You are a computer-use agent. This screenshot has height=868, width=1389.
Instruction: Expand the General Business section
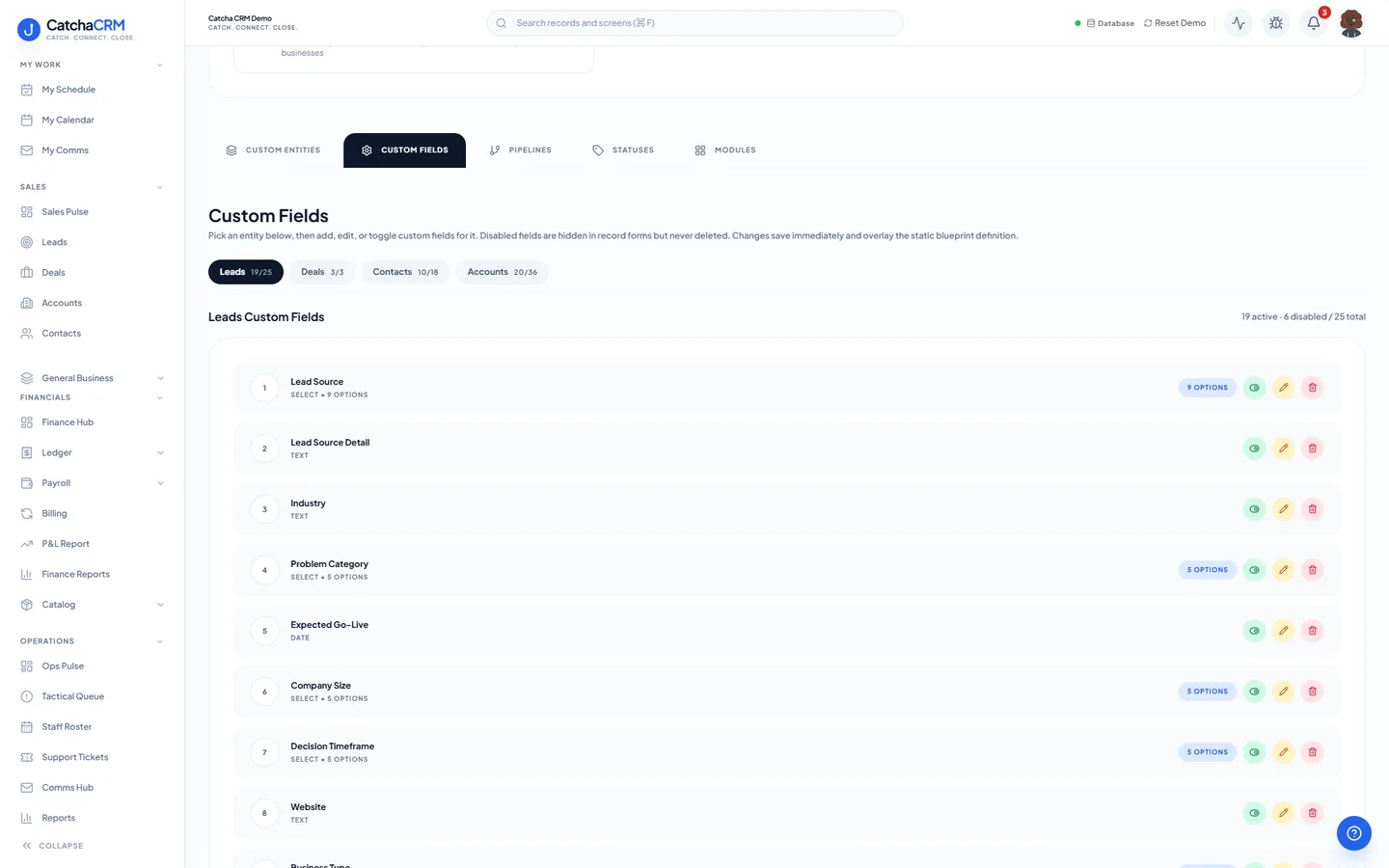pyautogui.click(x=92, y=378)
